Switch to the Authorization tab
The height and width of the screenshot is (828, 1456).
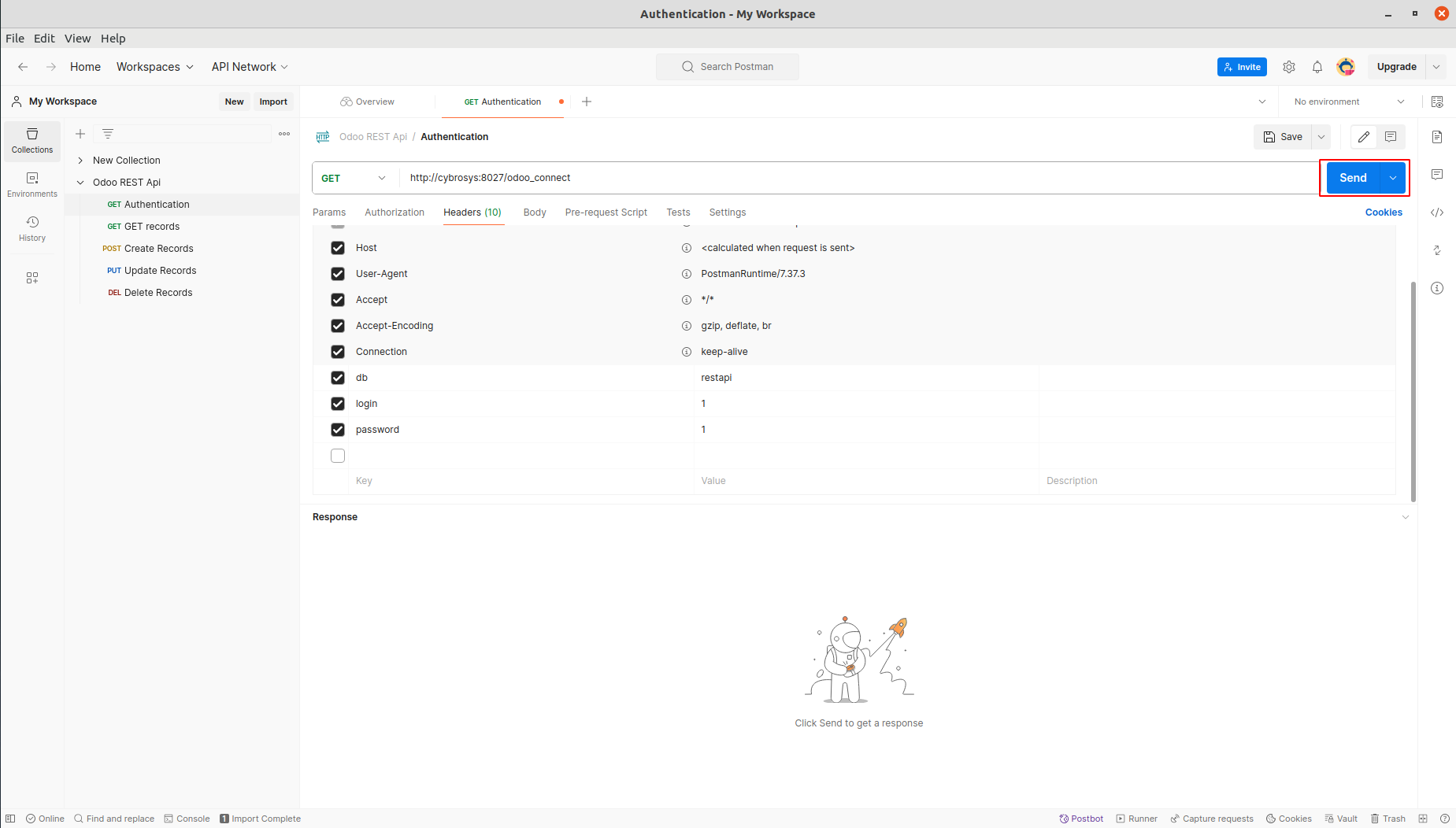tap(395, 213)
